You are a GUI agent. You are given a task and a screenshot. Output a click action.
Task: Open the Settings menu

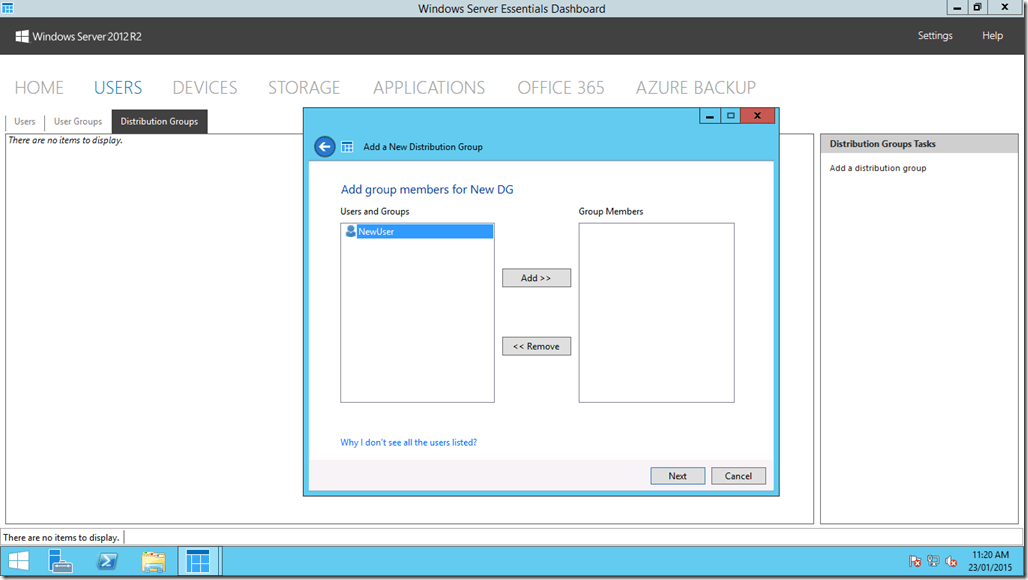(934, 35)
